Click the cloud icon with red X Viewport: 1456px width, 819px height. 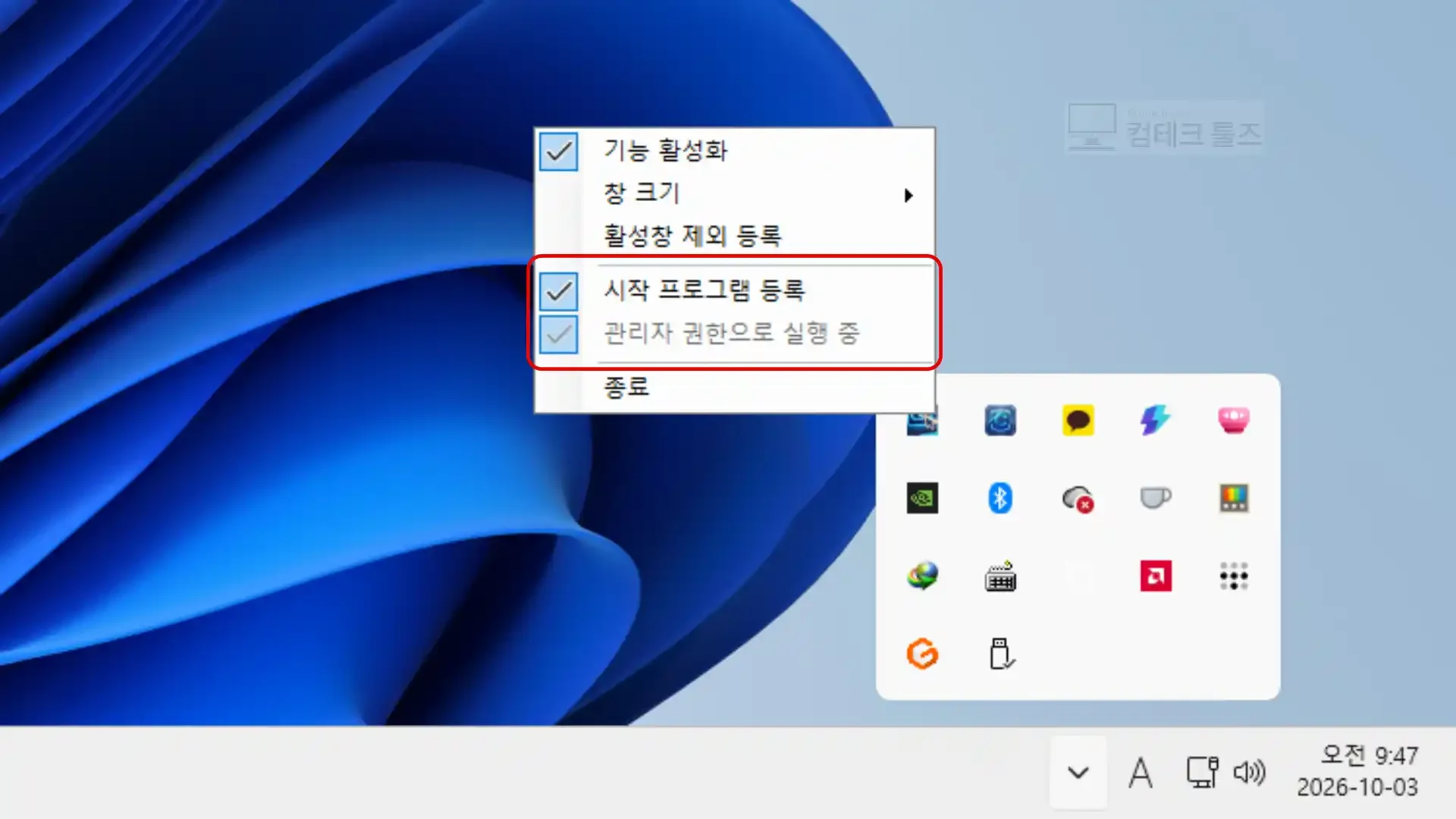click(x=1078, y=499)
